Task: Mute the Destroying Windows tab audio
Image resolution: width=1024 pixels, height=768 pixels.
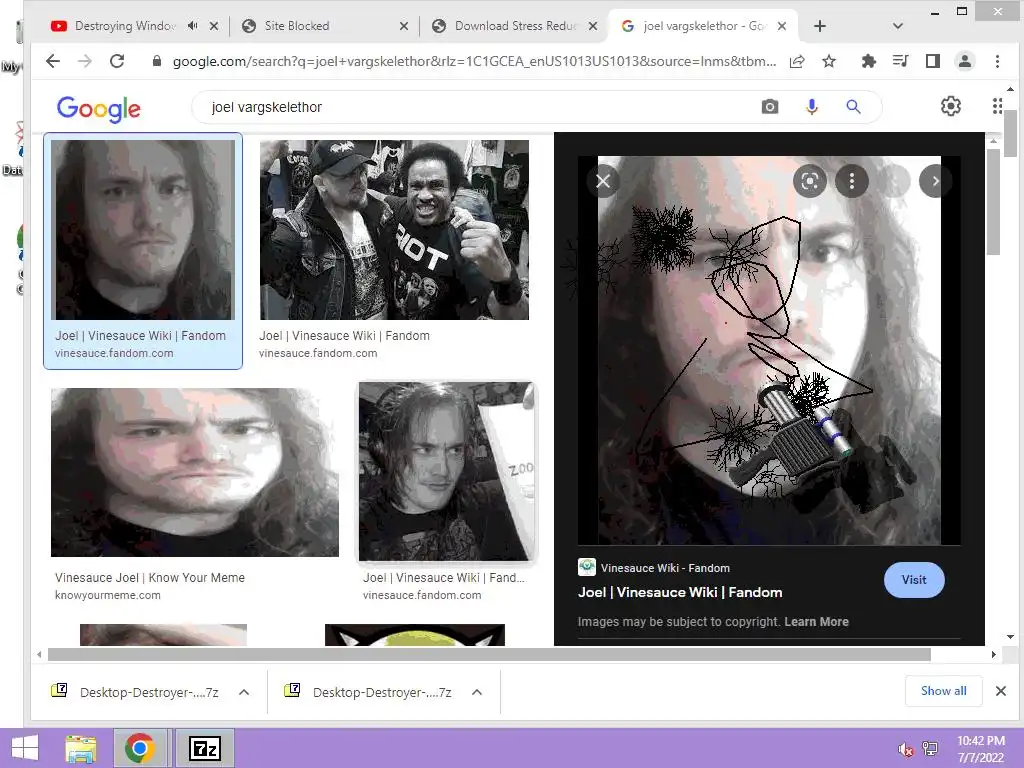Action: tap(193, 25)
